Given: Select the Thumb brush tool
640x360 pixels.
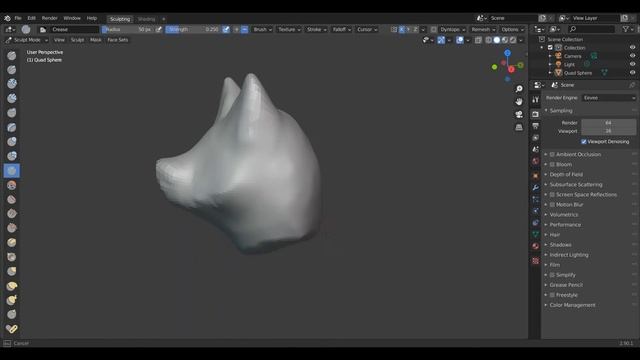Looking at the screenshot, I should tap(11, 314).
